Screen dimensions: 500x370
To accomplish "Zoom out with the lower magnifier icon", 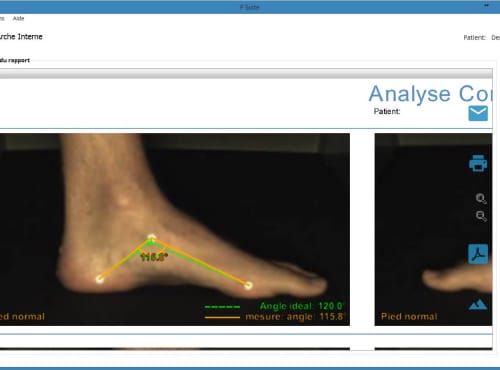I will pos(481,216).
